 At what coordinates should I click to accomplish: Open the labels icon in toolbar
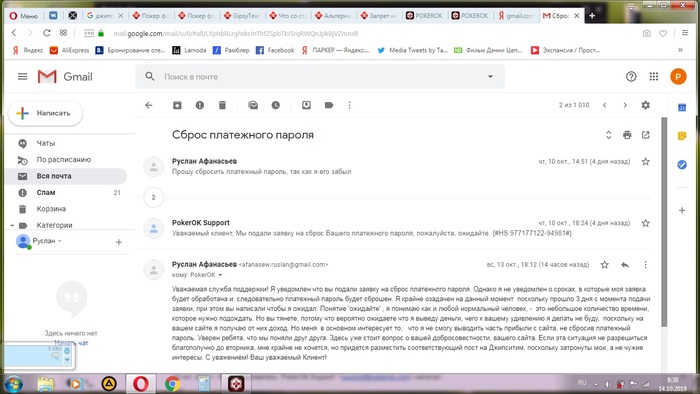click(x=329, y=105)
